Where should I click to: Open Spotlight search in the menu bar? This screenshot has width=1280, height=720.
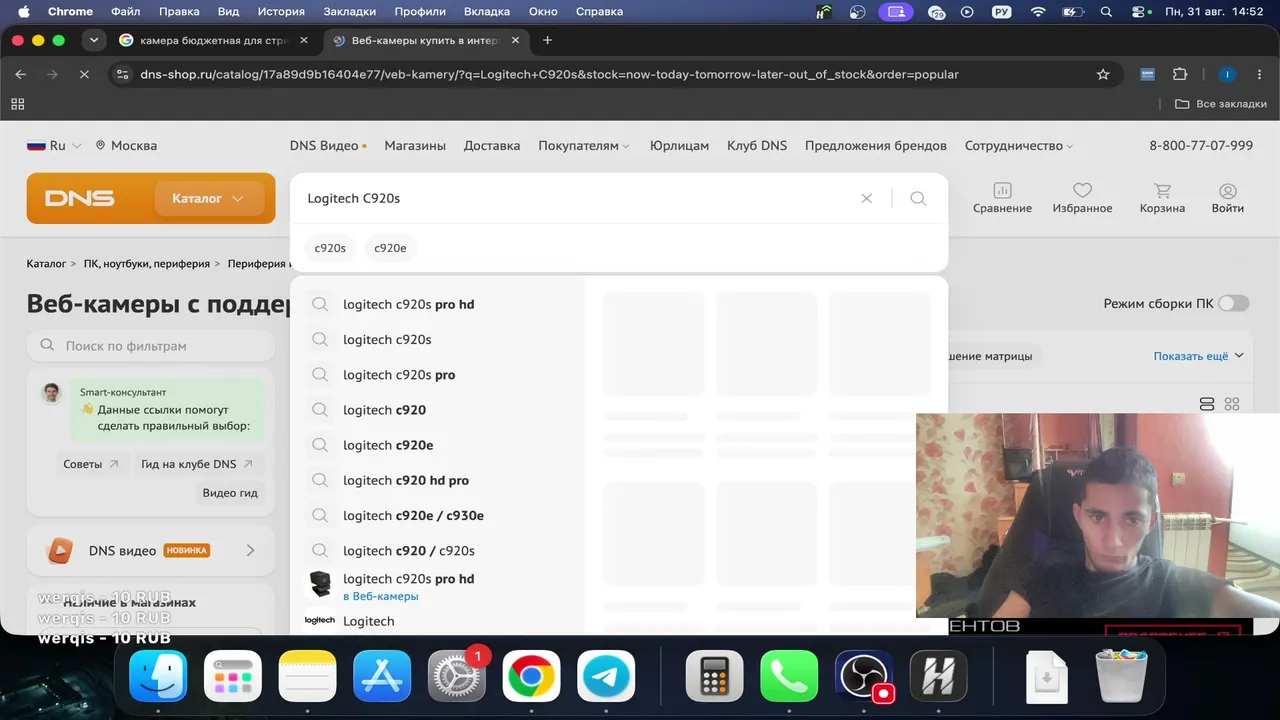(1106, 12)
